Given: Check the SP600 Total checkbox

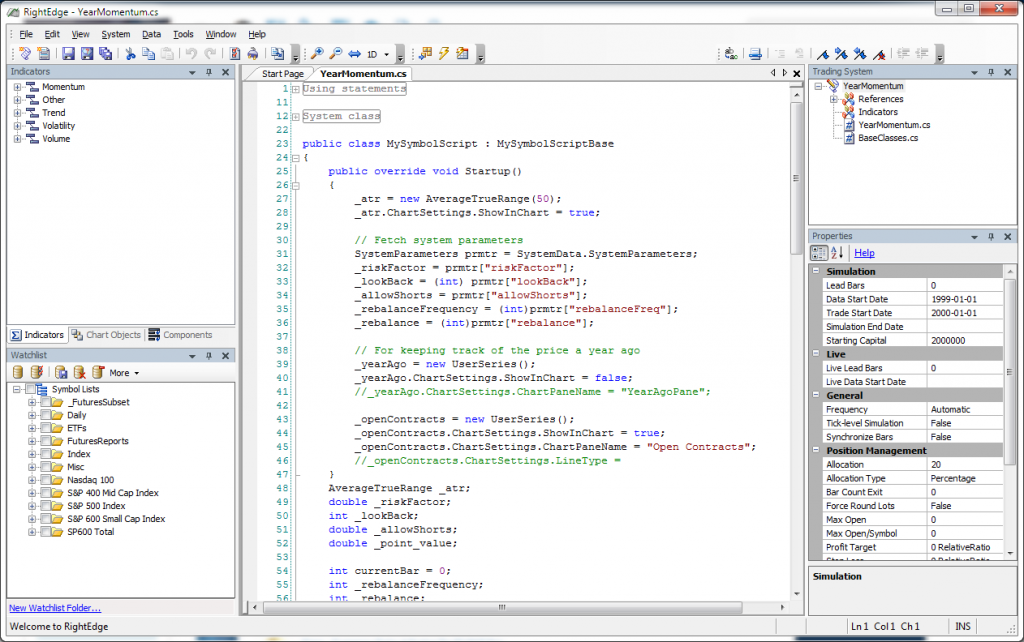Looking at the screenshot, I should [x=45, y=532].
